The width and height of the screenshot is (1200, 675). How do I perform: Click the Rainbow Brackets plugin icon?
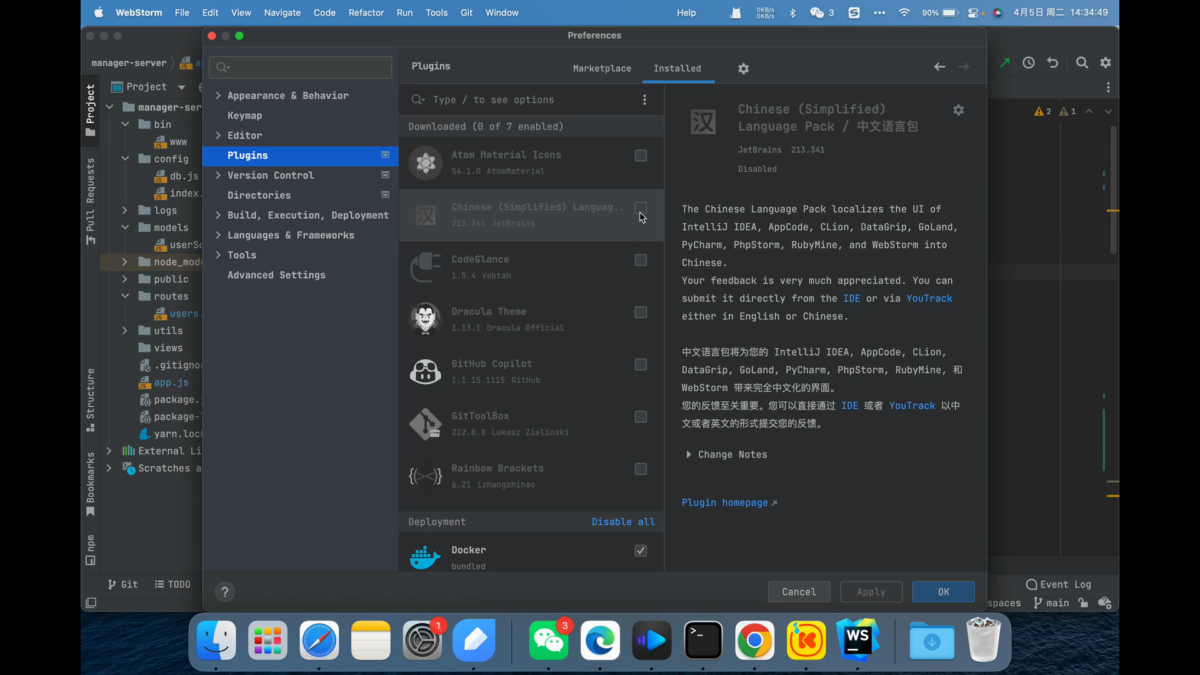[x=425, y=476]
